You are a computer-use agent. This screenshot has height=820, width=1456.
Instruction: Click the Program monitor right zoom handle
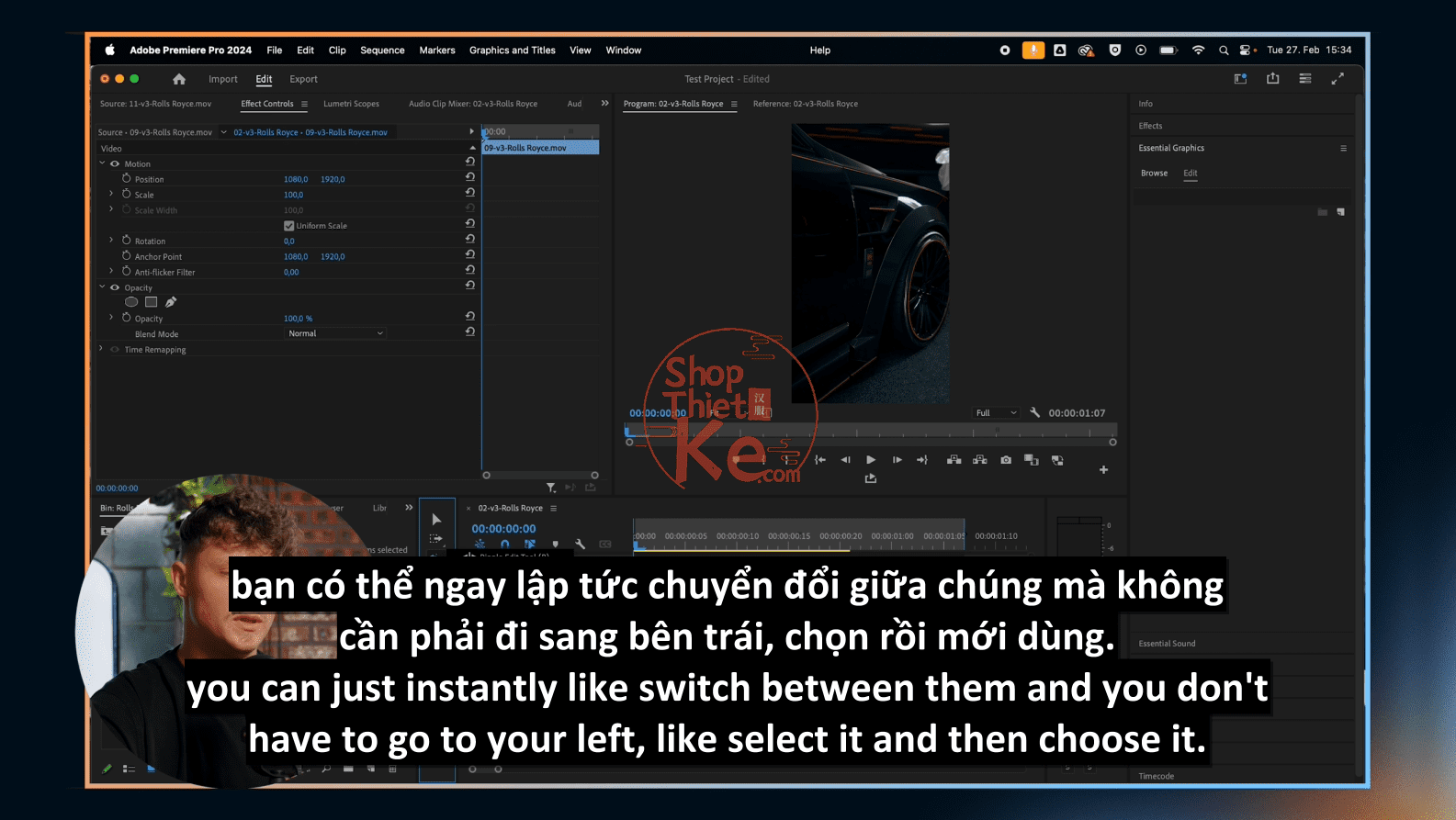[1112, 443]
